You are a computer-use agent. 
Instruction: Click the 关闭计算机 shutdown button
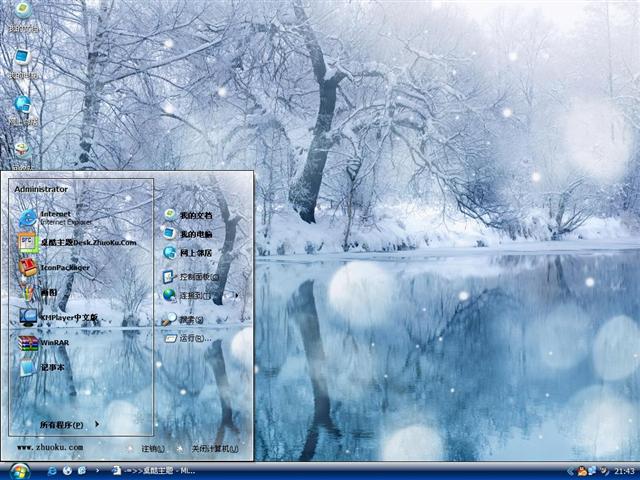click(214, 449)
